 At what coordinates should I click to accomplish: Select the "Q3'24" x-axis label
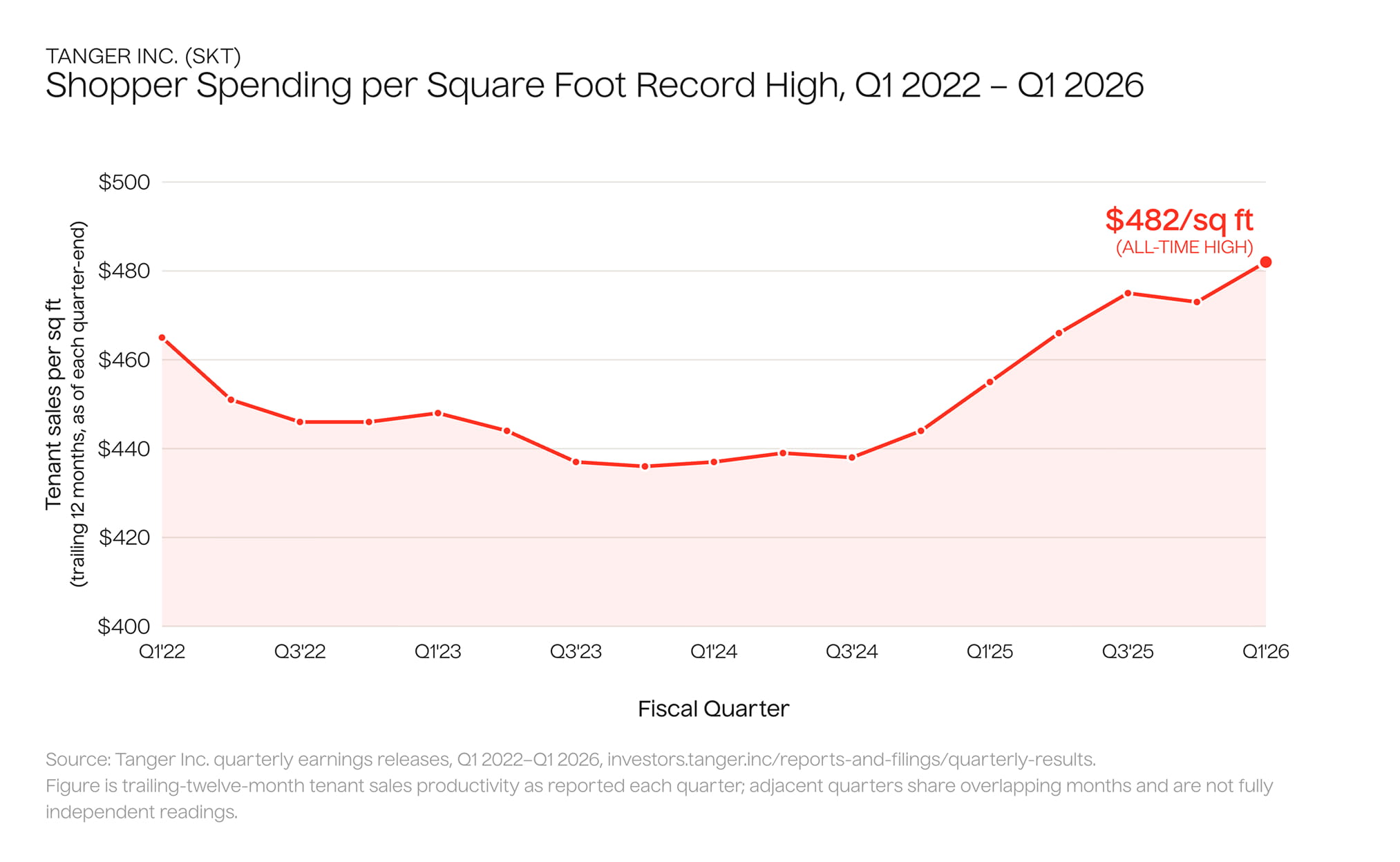(x=852, y=651)
